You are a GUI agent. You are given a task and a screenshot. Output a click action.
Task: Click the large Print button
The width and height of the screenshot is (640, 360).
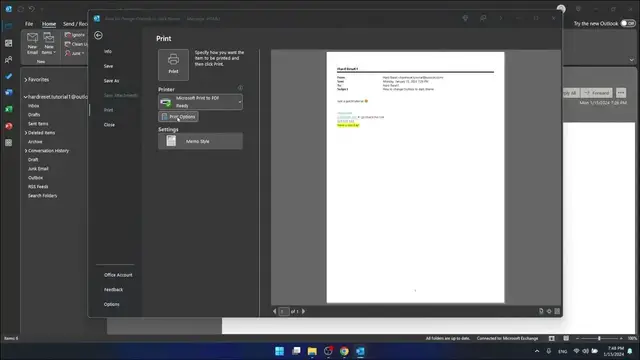(173, 64)
